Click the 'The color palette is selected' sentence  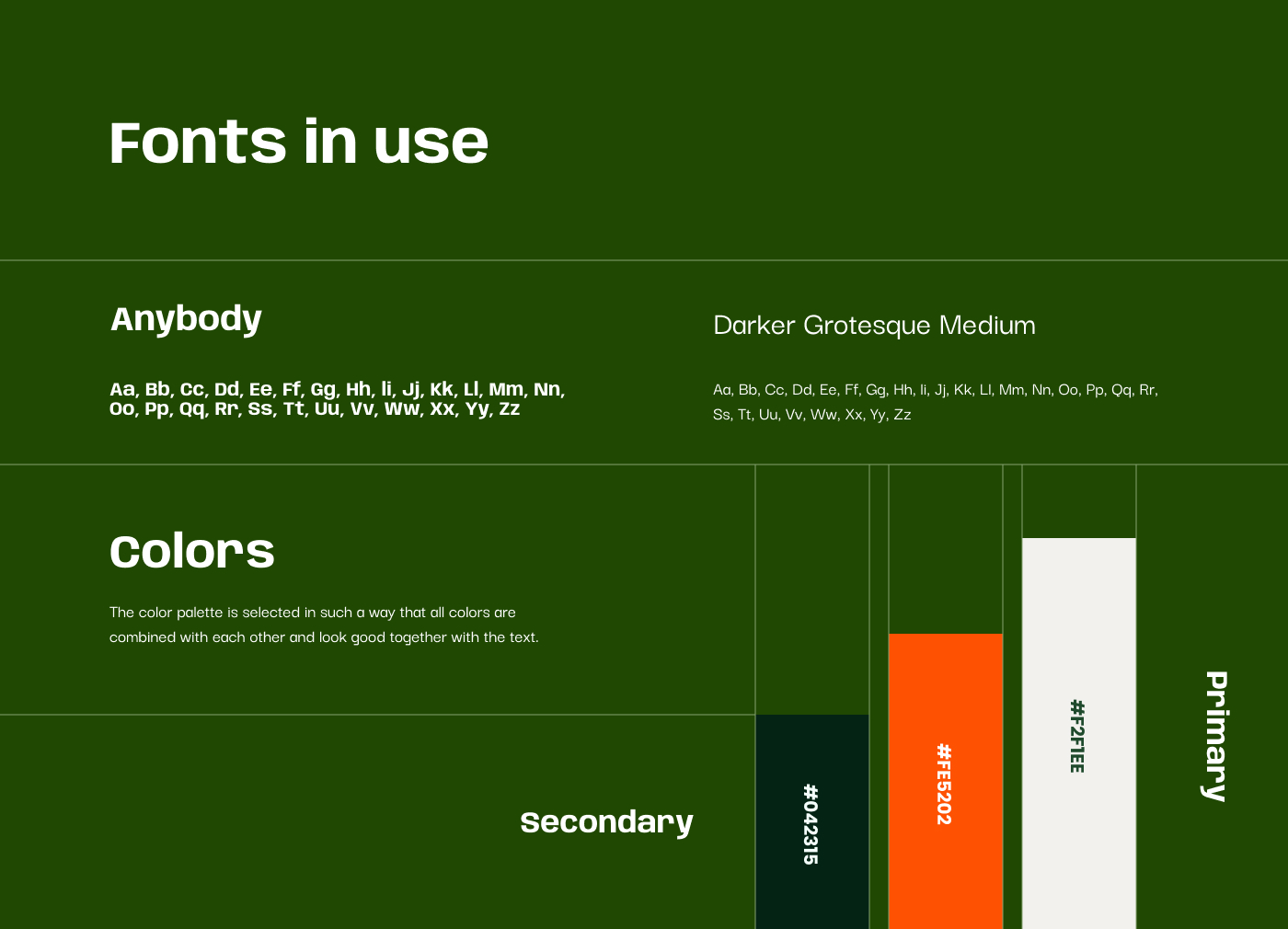click(313, 613)
